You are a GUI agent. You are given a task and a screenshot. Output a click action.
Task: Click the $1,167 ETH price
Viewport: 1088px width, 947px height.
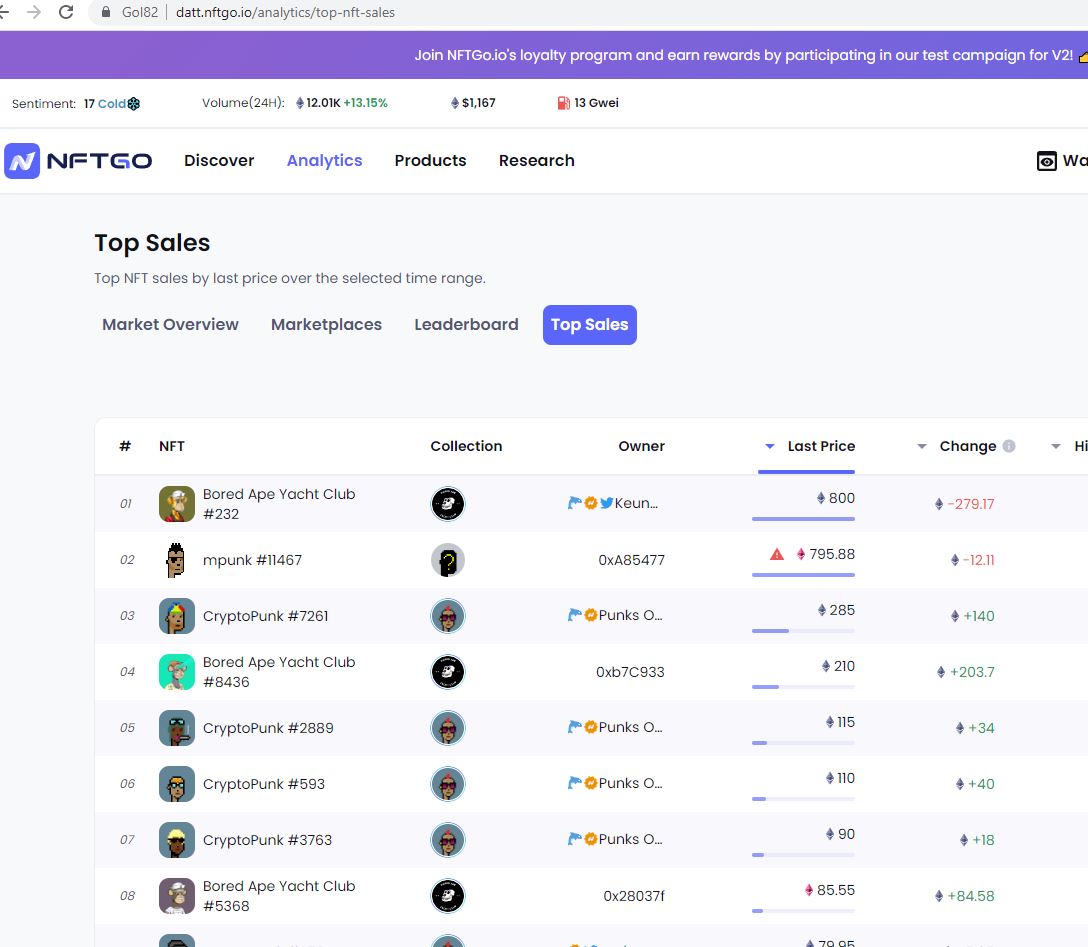479,103
